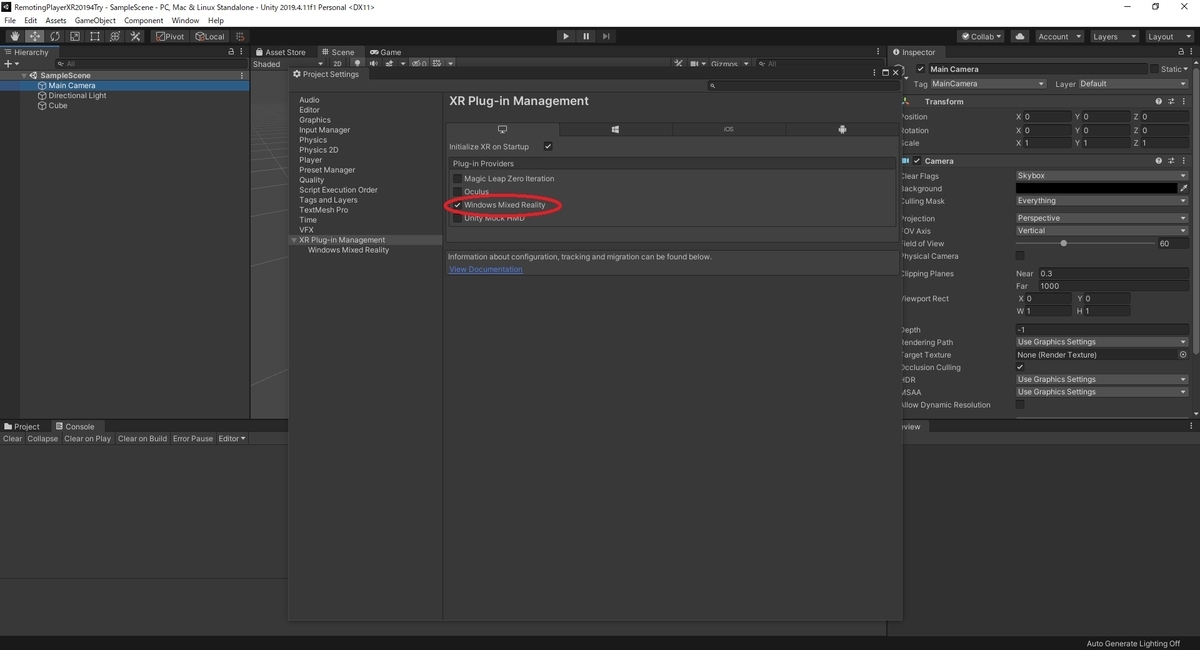This screenshot has height=650, width=1200.
Task: Enable Allow Dynamic Resolution checkbox
Action: point(1020,405)
